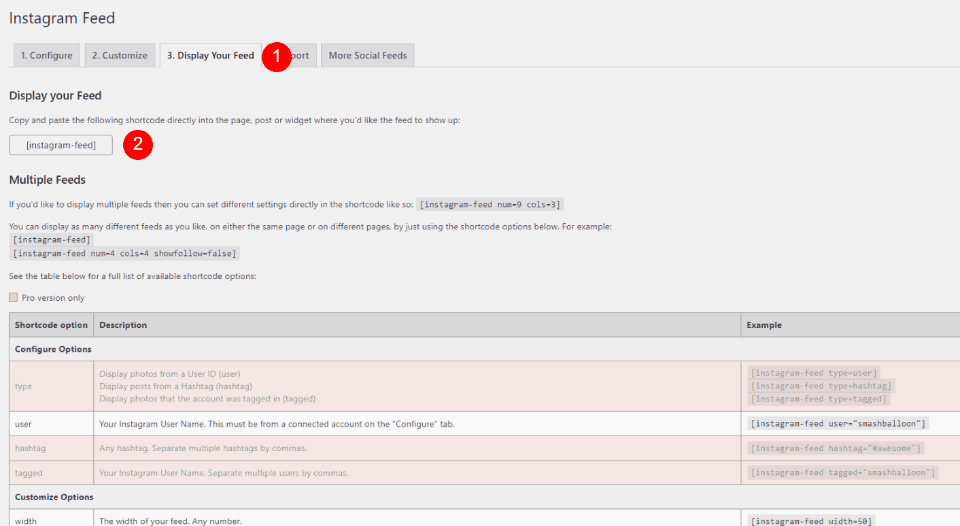Click the red number 1 marker
The width and height of the screenshot is (960, 526).
[x=276, y=56]
